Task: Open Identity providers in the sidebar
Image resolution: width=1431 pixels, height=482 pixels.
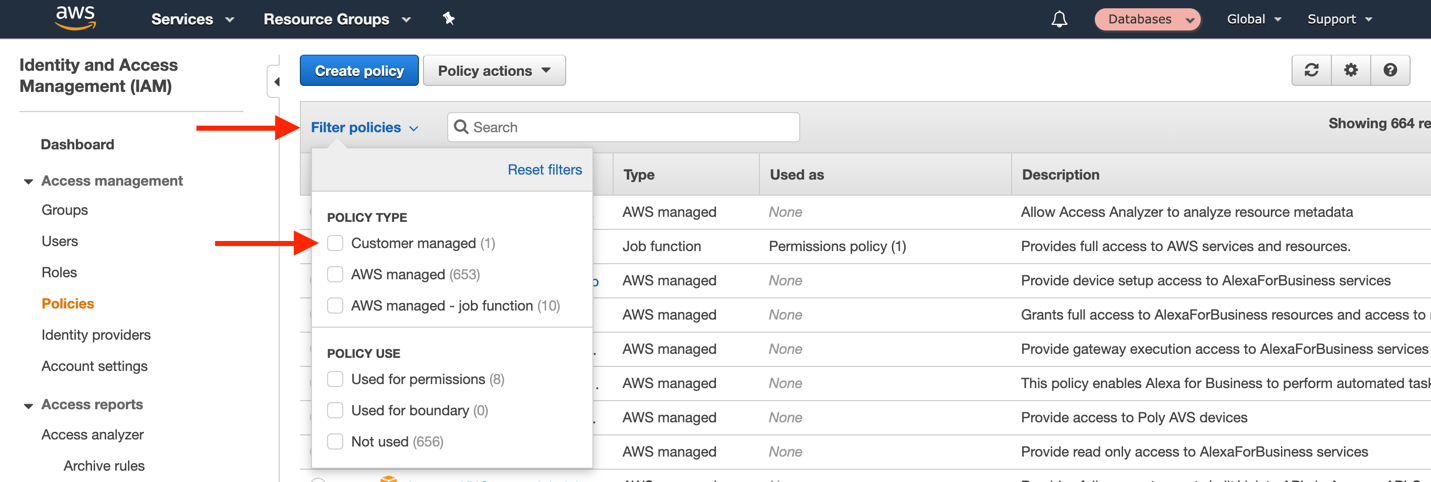Action: pyautogui.click(x=96, y=335)
